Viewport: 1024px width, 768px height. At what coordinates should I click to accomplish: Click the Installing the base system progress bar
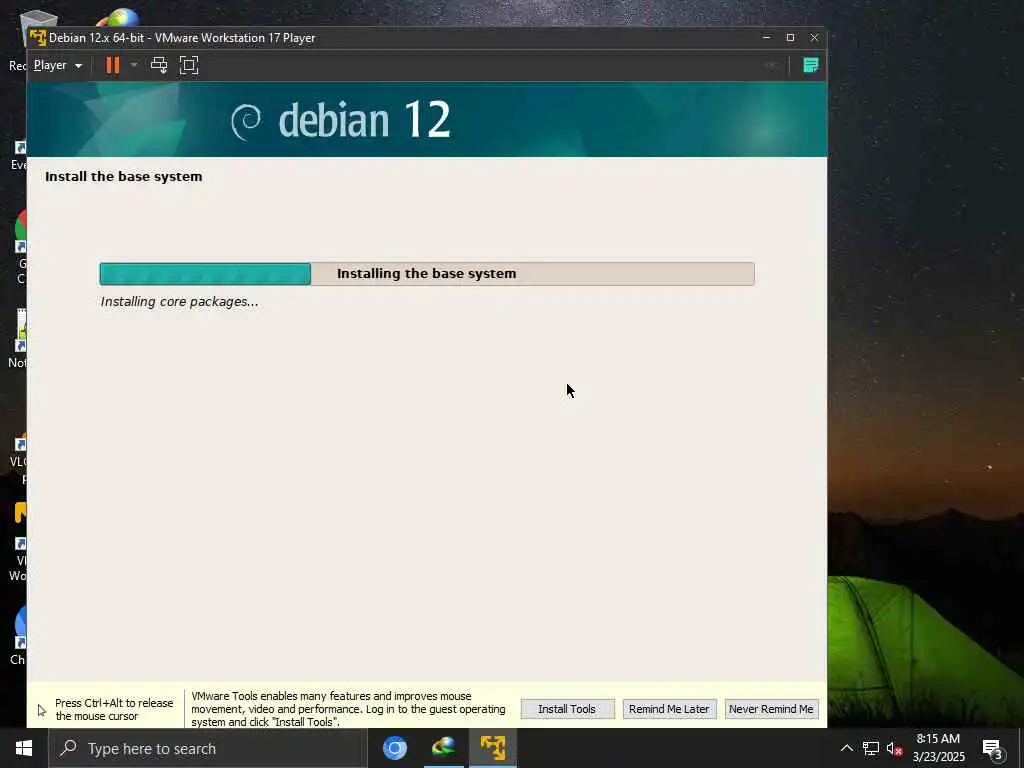[427, 274]
